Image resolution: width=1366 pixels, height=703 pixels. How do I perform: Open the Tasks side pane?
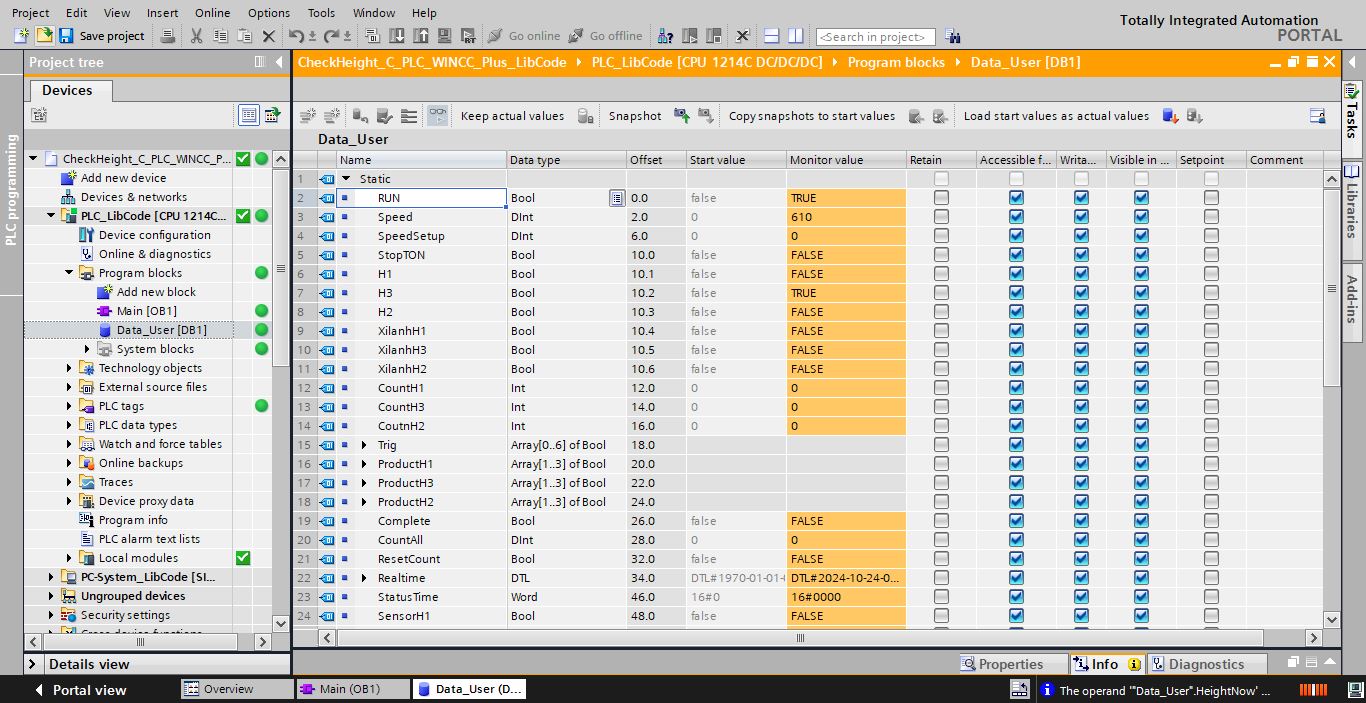[x=1353, y=116]
